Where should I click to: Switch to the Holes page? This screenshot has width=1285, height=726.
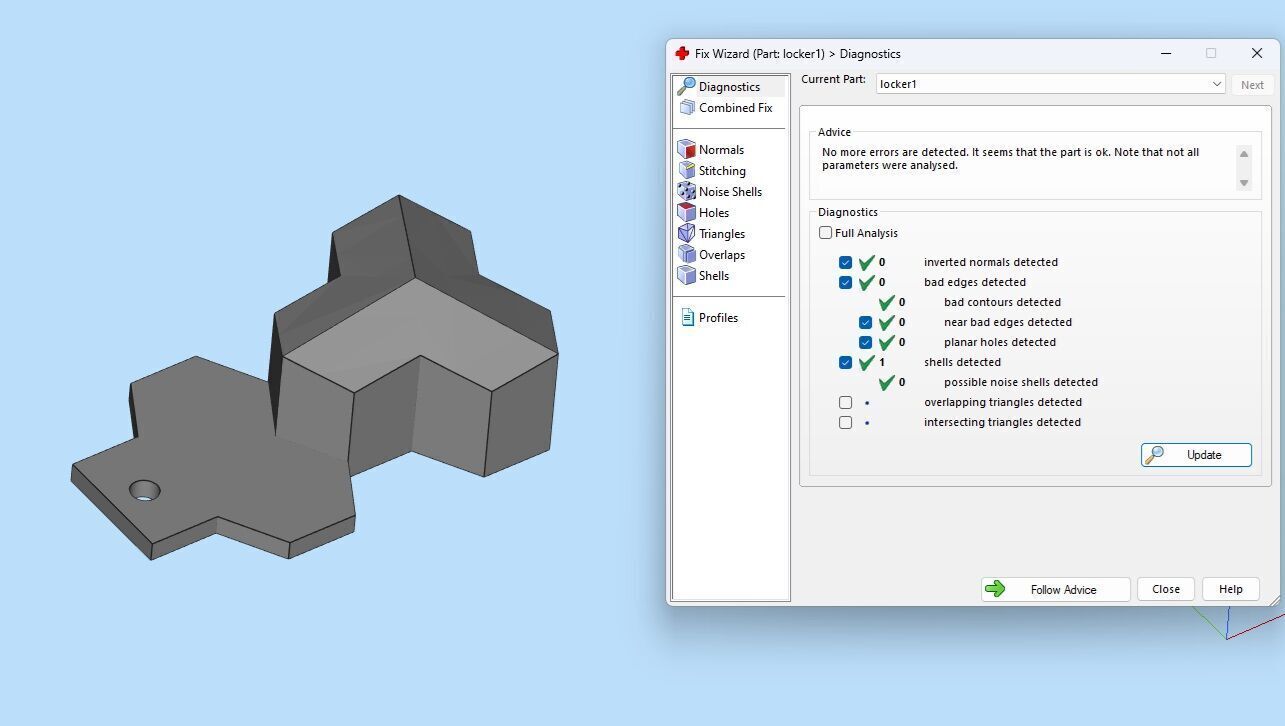point(714,213)
